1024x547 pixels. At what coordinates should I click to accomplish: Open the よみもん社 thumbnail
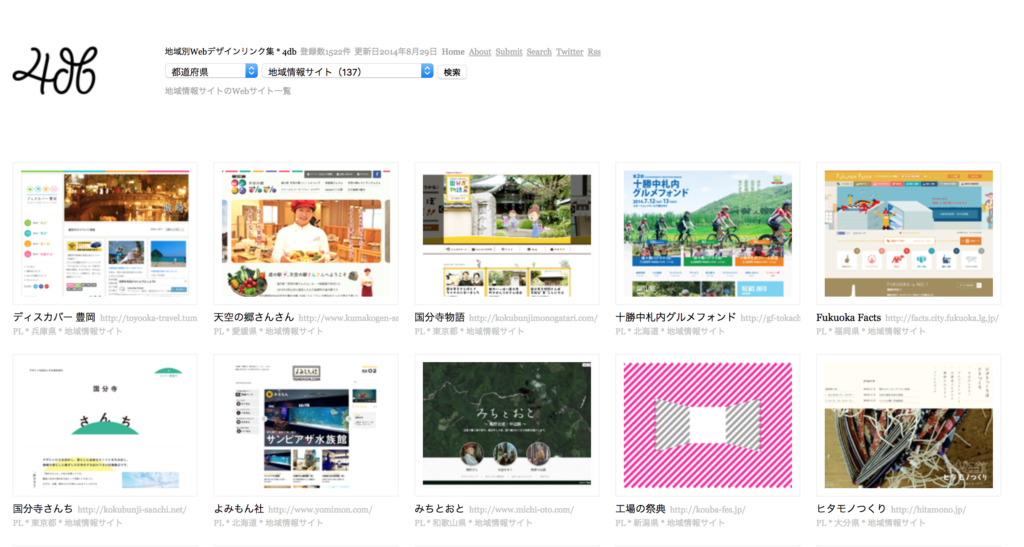tap(306, 426)
